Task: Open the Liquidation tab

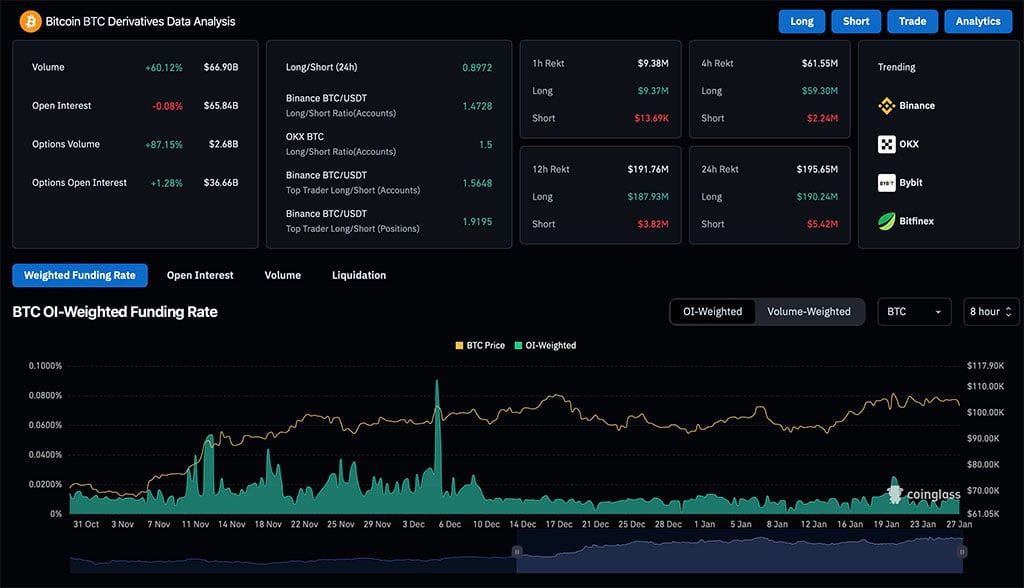Action: point(358,275)
